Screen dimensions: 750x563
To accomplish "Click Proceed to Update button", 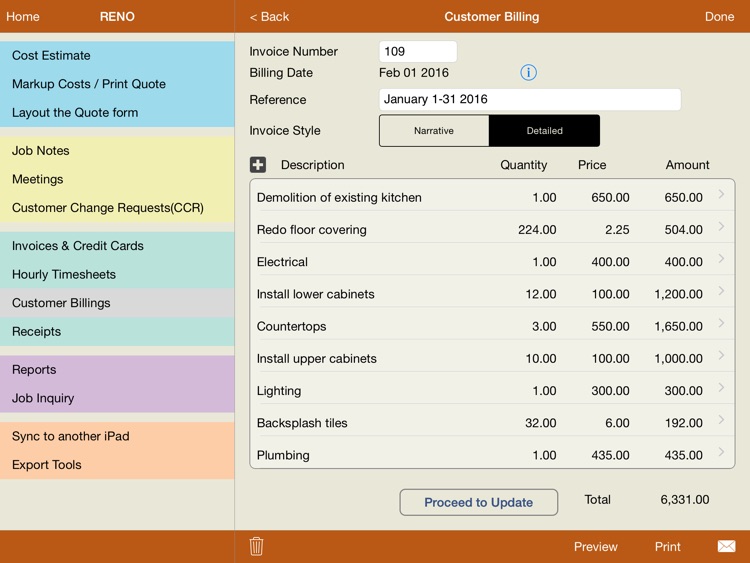I will (478, 502).
